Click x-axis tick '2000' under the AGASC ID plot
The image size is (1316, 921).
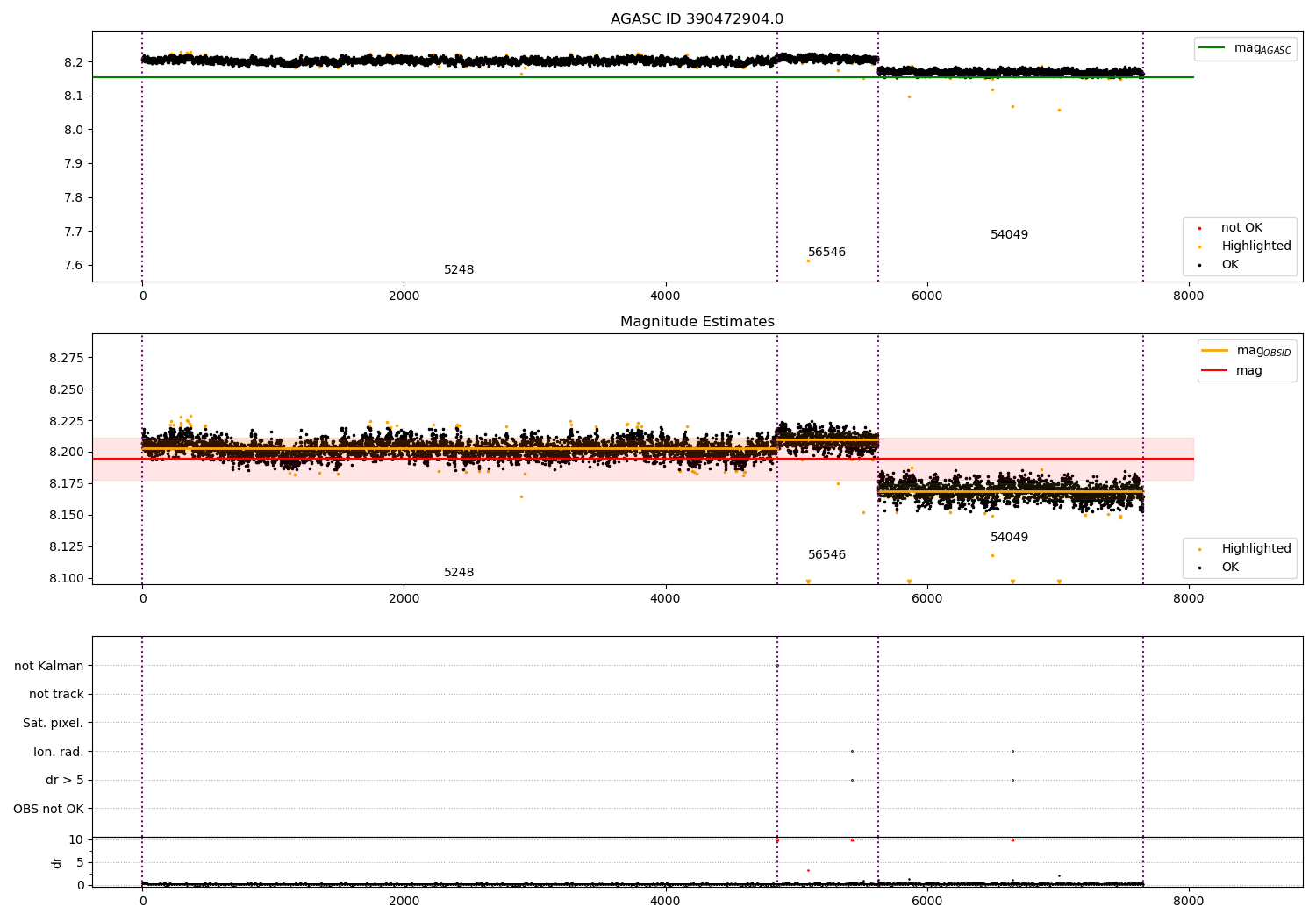(404, 296)
